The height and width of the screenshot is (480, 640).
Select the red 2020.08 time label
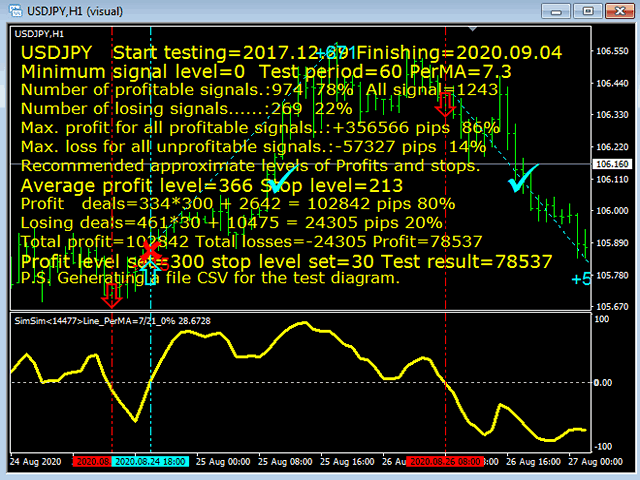[x=92, y=462]
